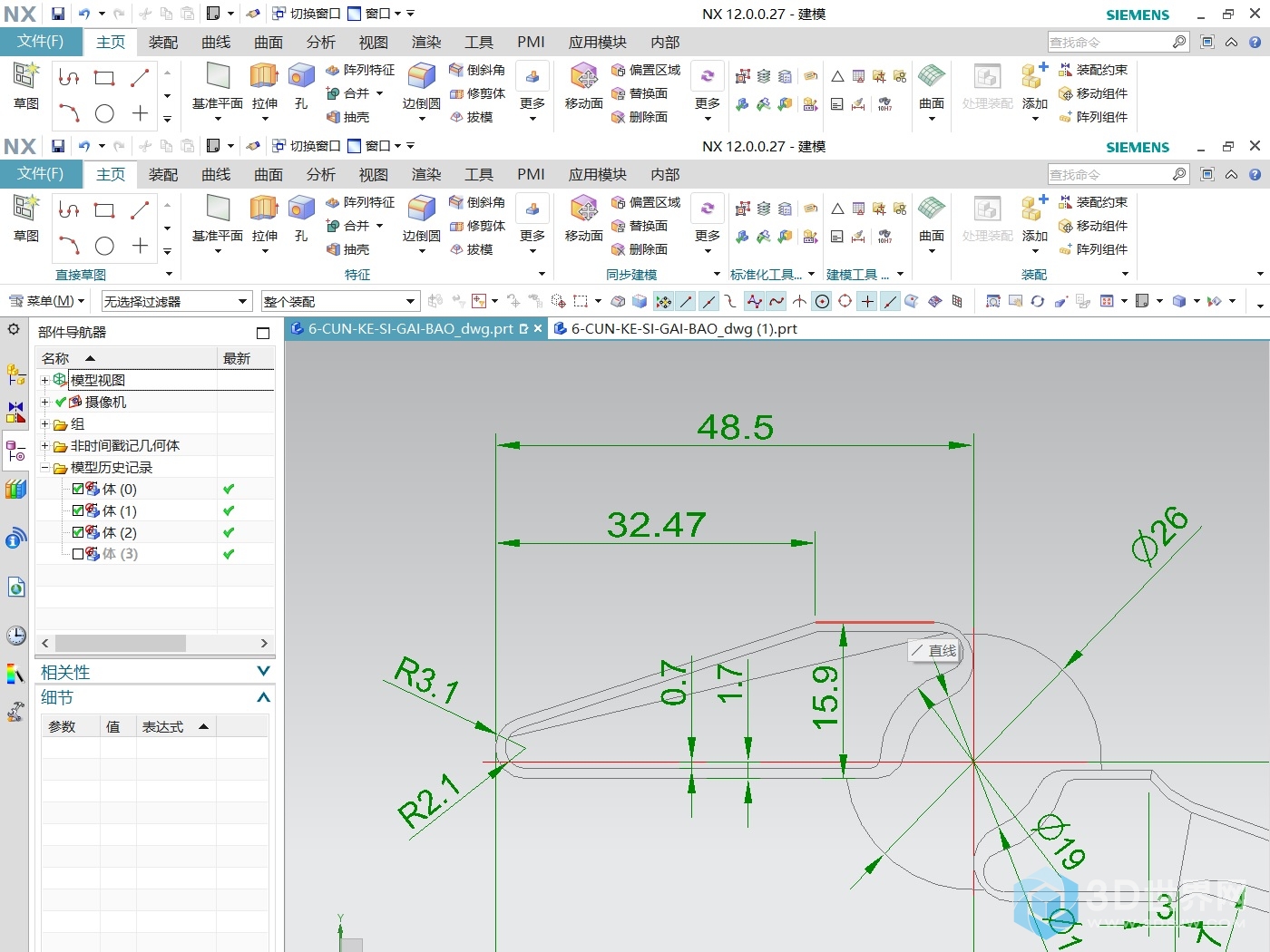Toggle the Point on Curve snap option
Screen dimensions: 1270x952
(x=891, y=301)
